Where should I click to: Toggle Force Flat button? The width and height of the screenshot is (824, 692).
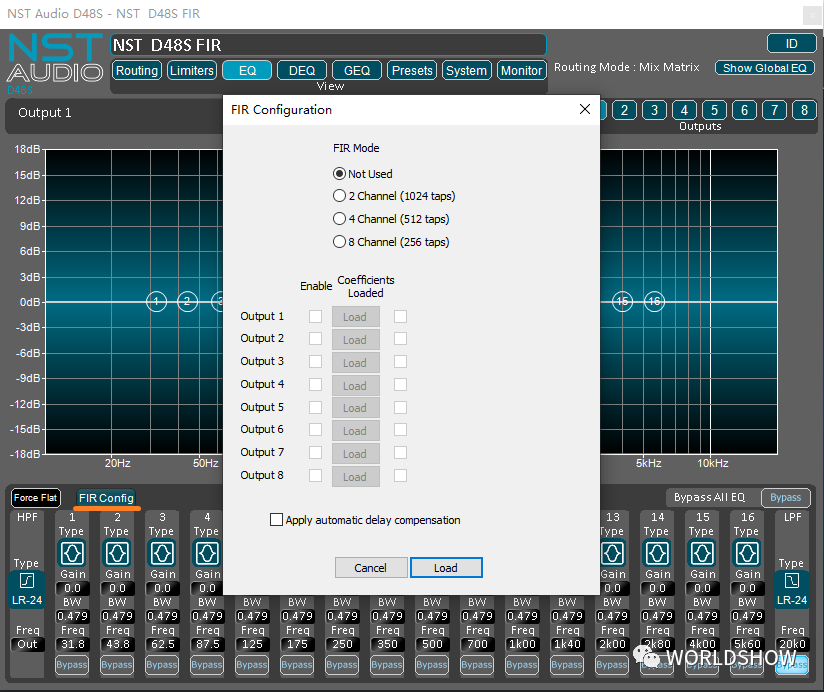pos(36,498)
